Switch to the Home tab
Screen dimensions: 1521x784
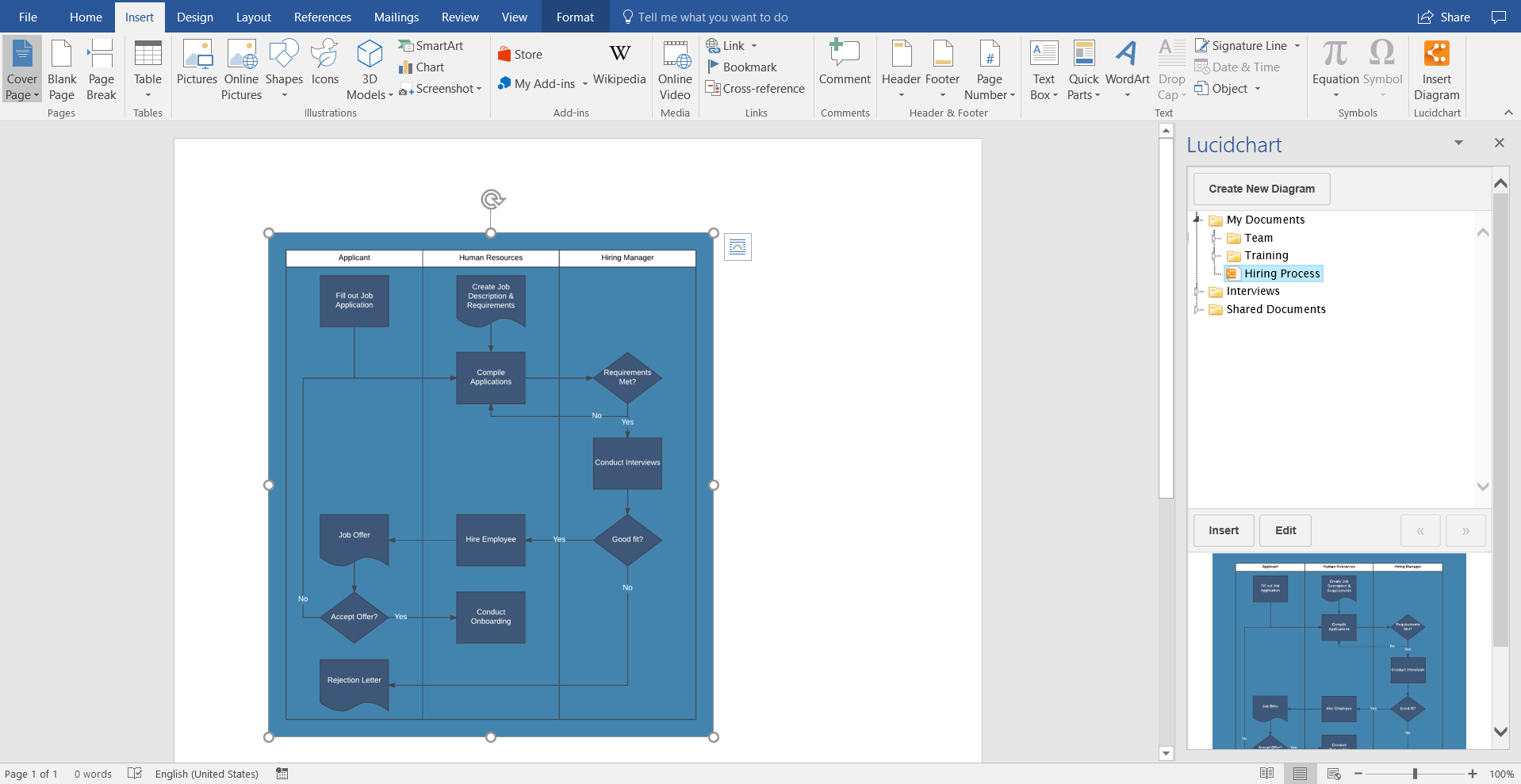(86, 17)
